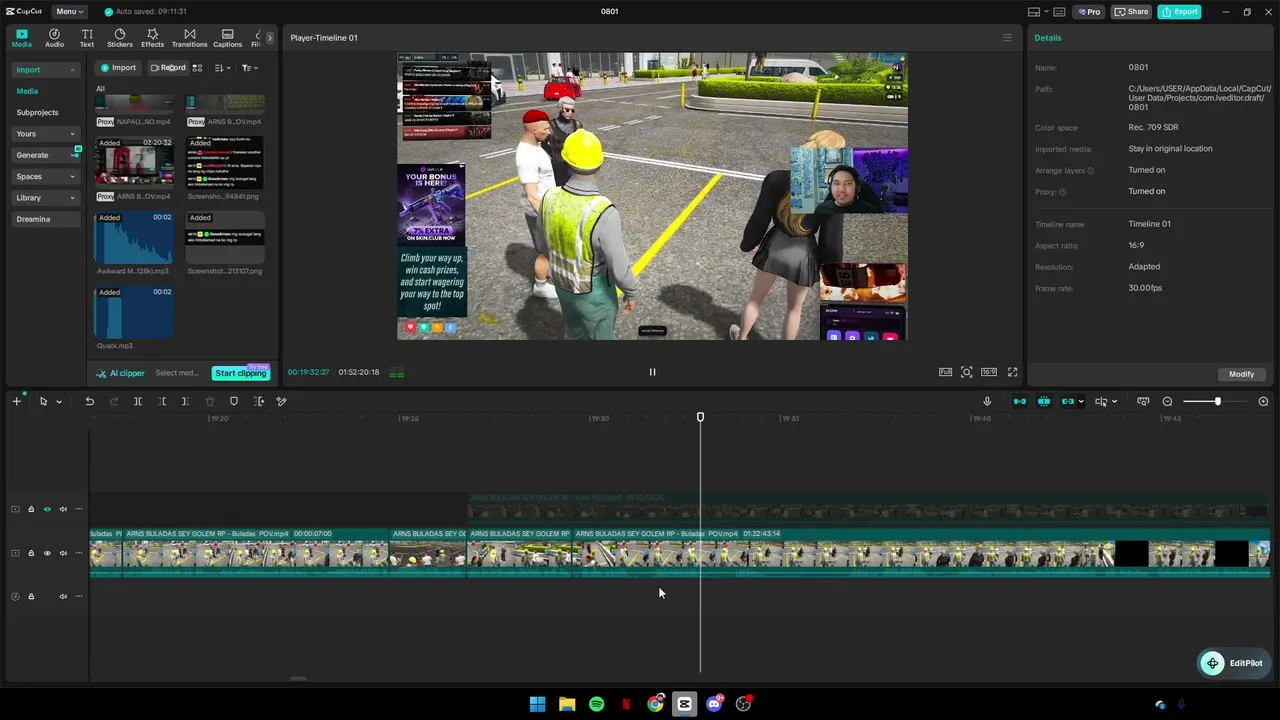Open the Transitions panel
The width and height of the screenshot is (1280, 720).
(x=189, y=38)
